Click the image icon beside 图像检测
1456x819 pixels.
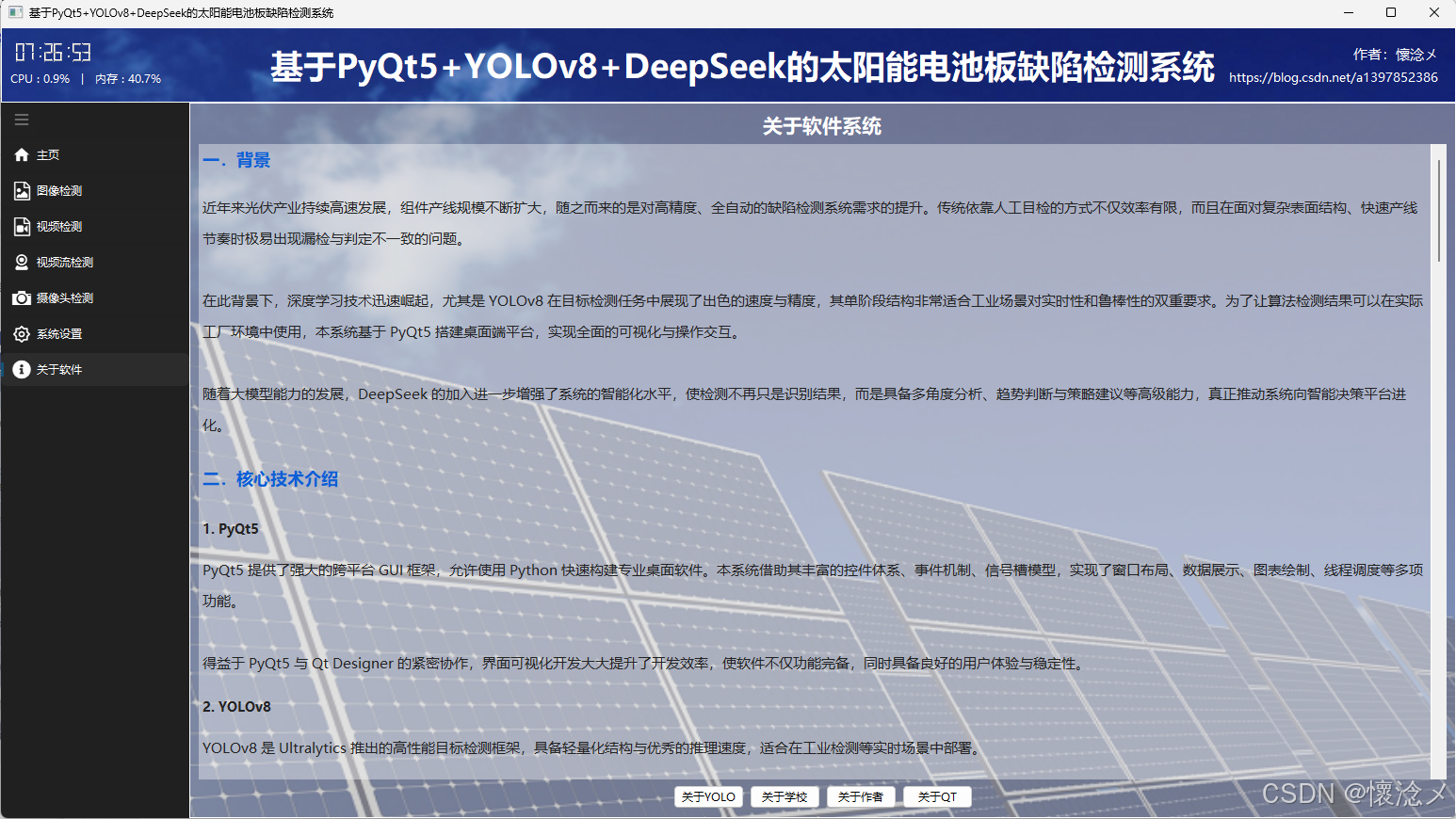tap(22, 191)
